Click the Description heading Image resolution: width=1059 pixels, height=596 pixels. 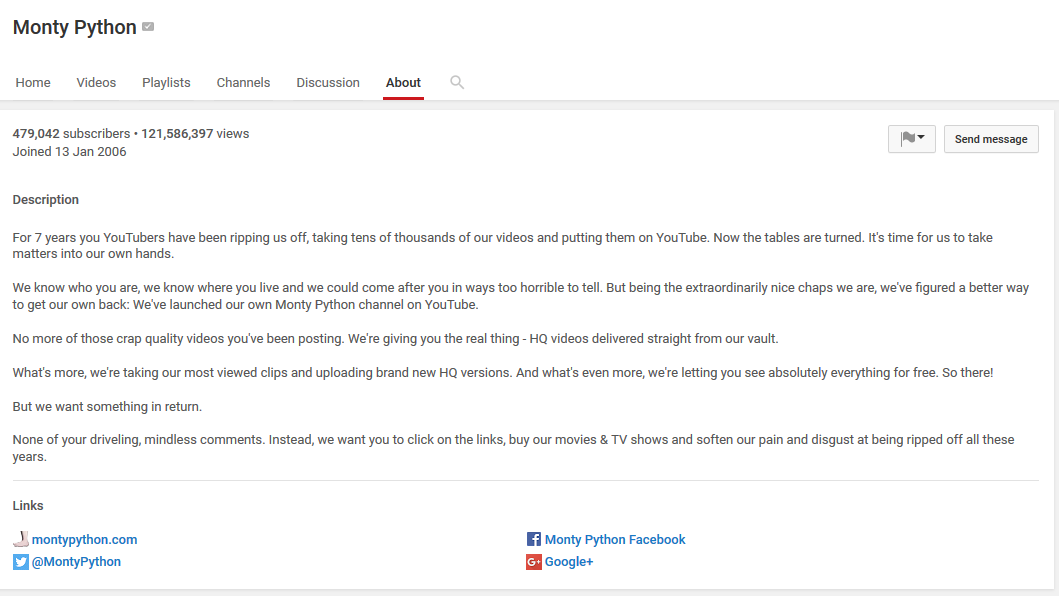tap(46, 199)
